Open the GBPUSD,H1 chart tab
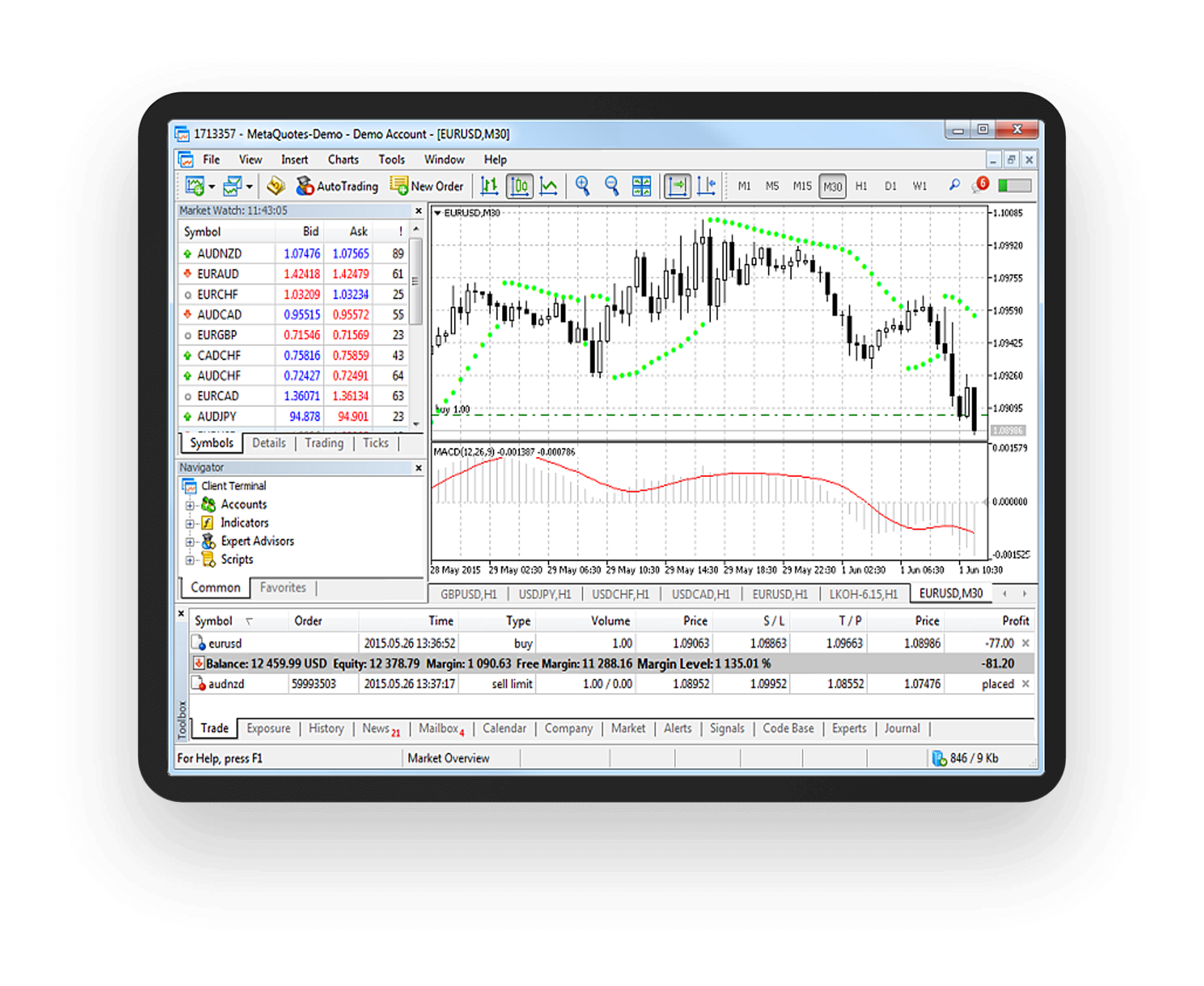 point(469,594)
